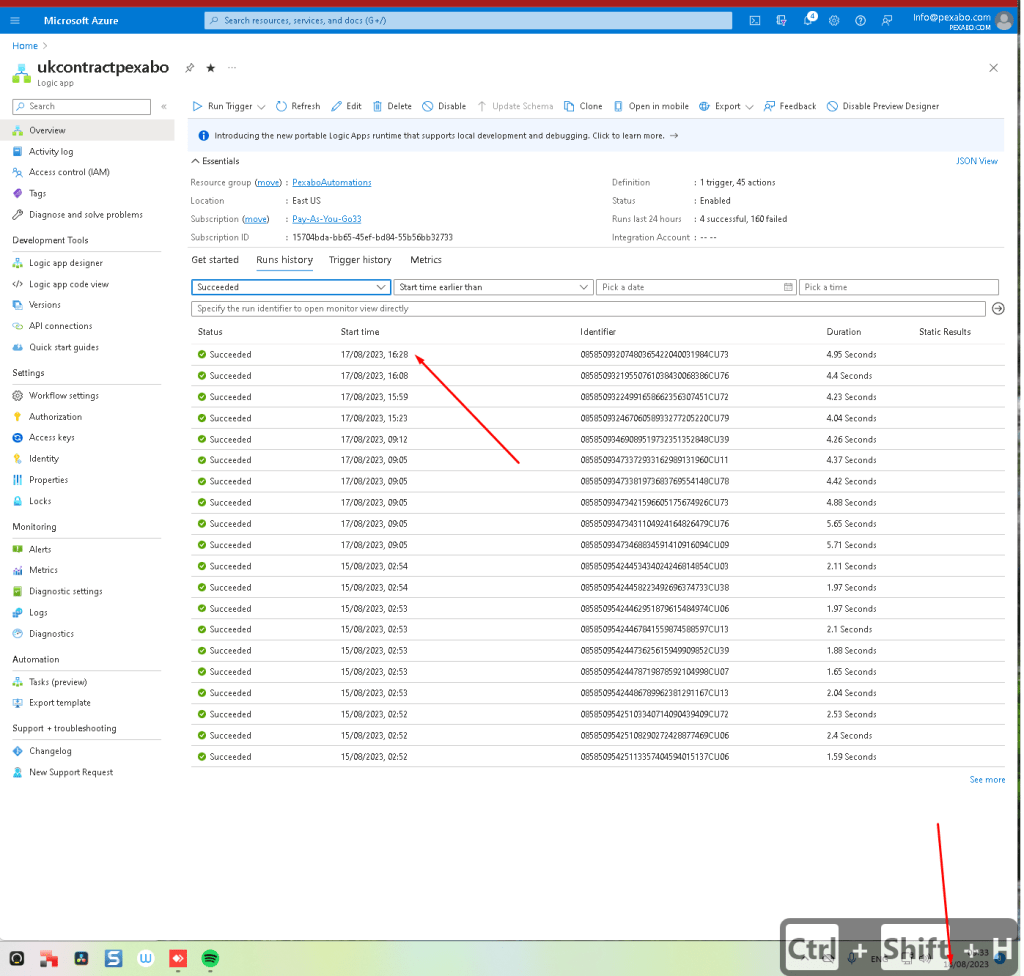Switch to the Metrics tab
Screen dimensions: 1024x976
(426, 260)
